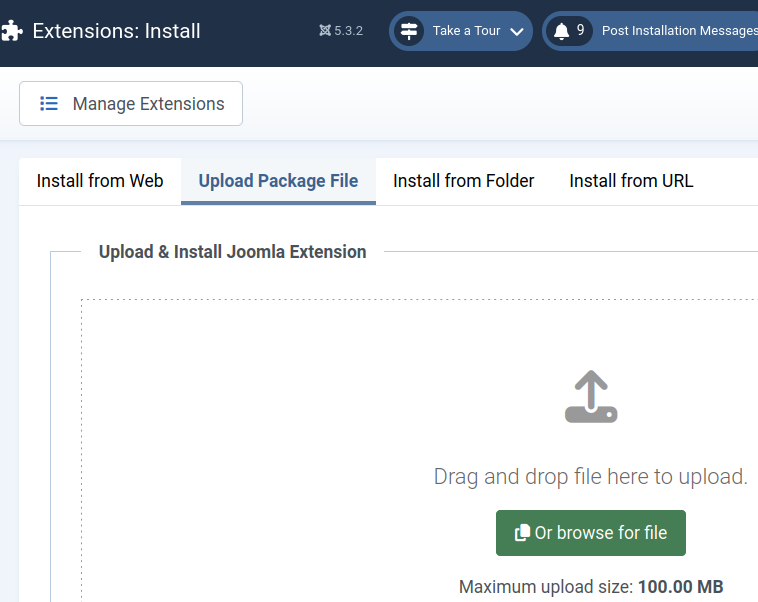Switch to Install from Folder tab
The height and width of the screenshot is (602, 758).
coord(464,181)
